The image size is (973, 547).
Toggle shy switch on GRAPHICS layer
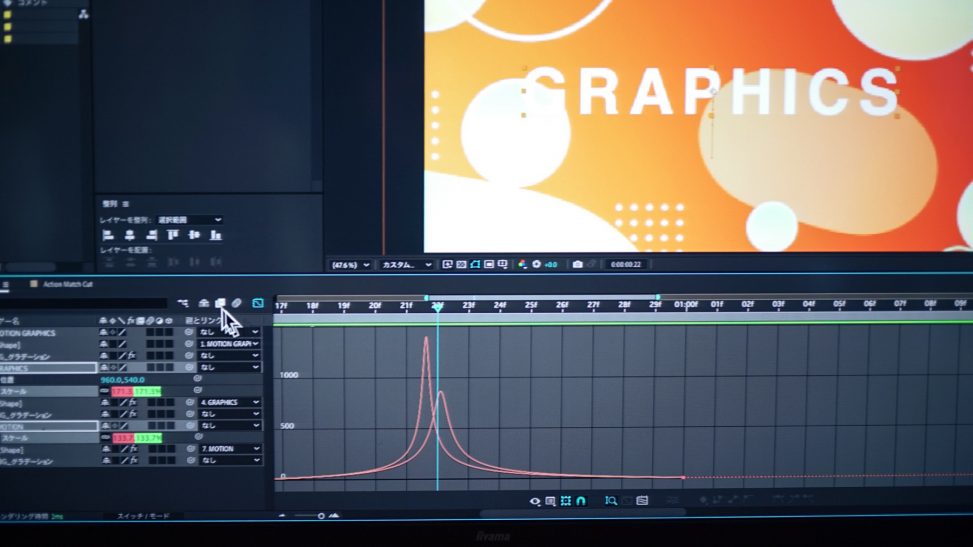click(104, 368)
